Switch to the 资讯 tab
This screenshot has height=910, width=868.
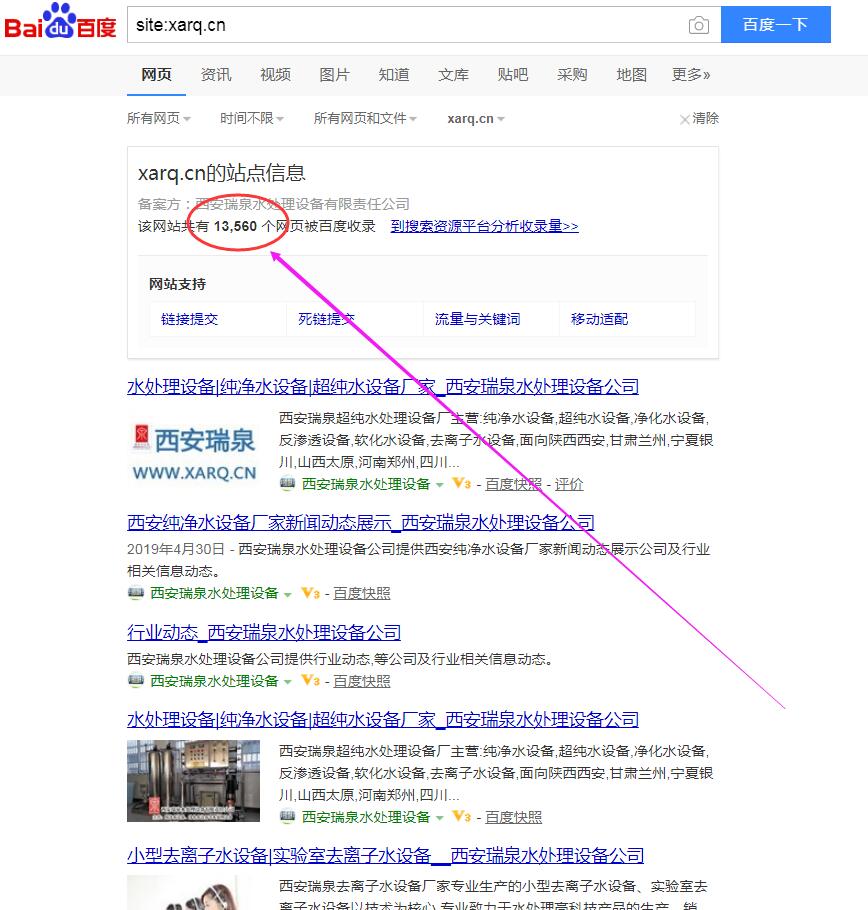click(x=215, y=74)
